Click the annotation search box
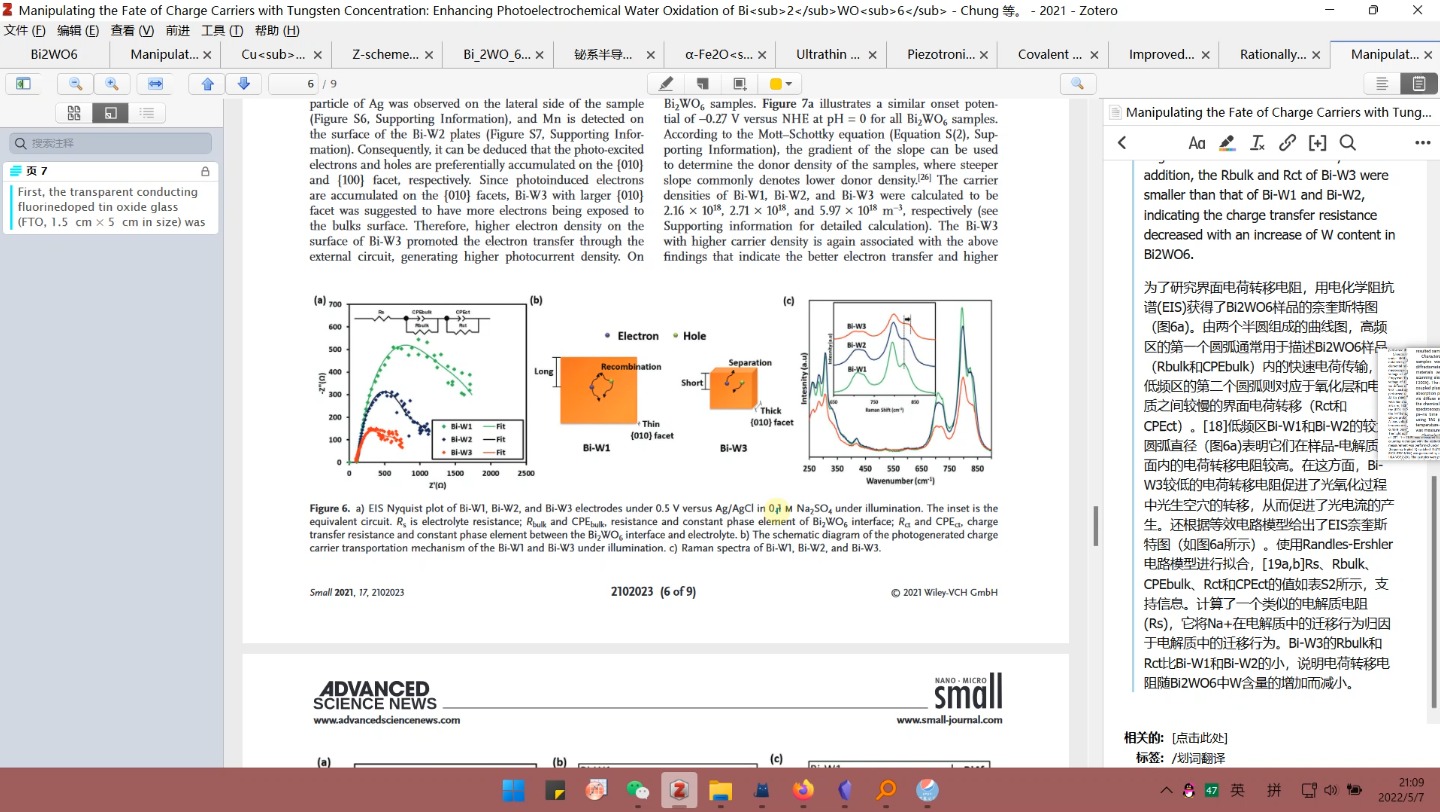Screen dimensions: 1440x812 click(110, 143)
